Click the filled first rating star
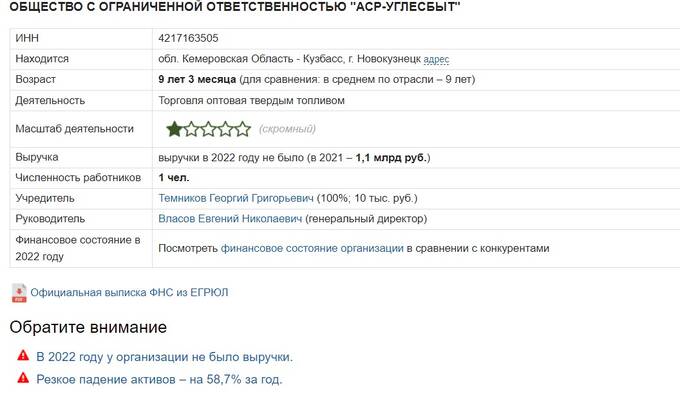Image resolution: width=680 pixels, height=397 pixels. [174, 129]
